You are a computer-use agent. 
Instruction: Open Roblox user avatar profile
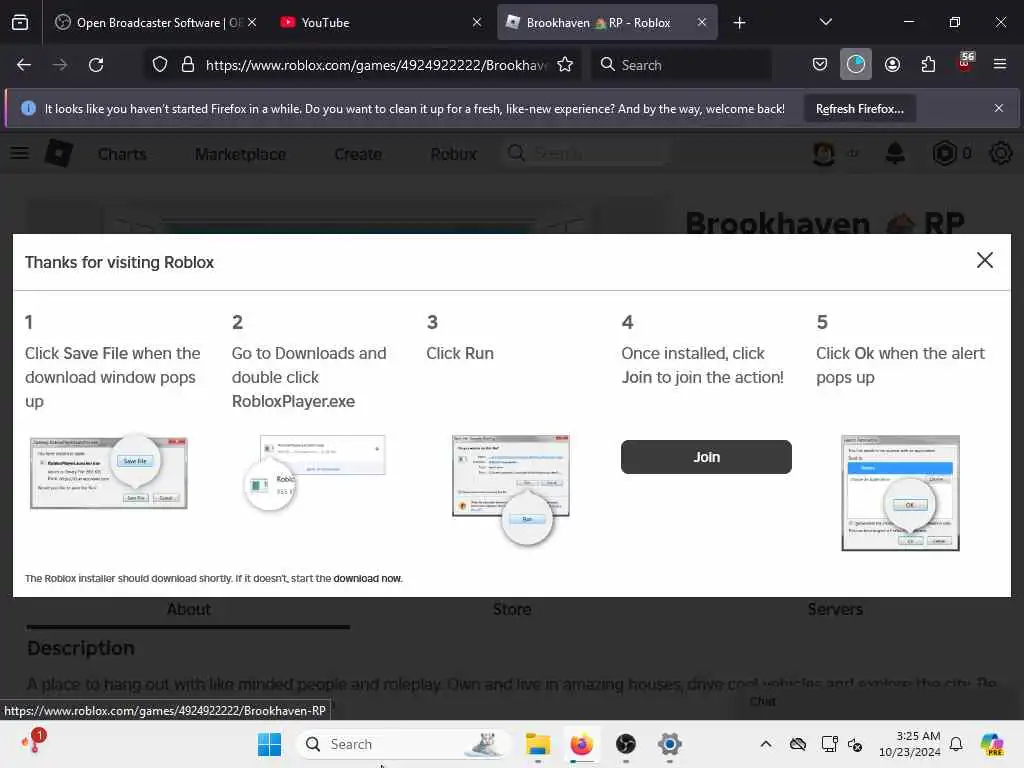[823, 153]
